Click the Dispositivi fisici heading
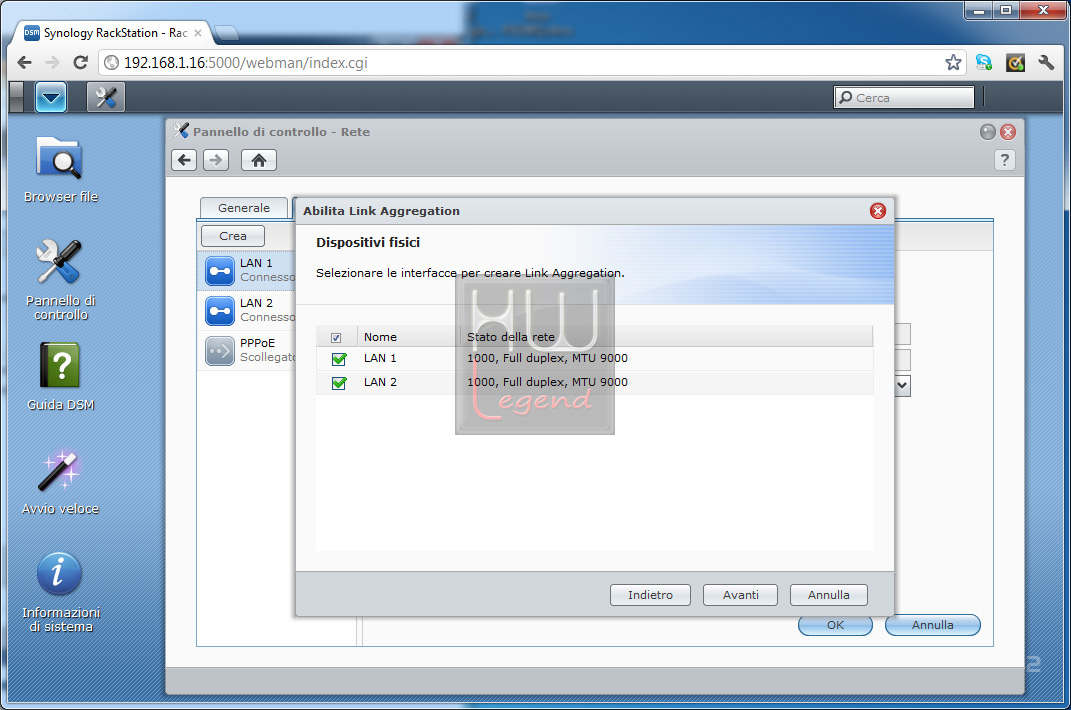 [367, 243]
